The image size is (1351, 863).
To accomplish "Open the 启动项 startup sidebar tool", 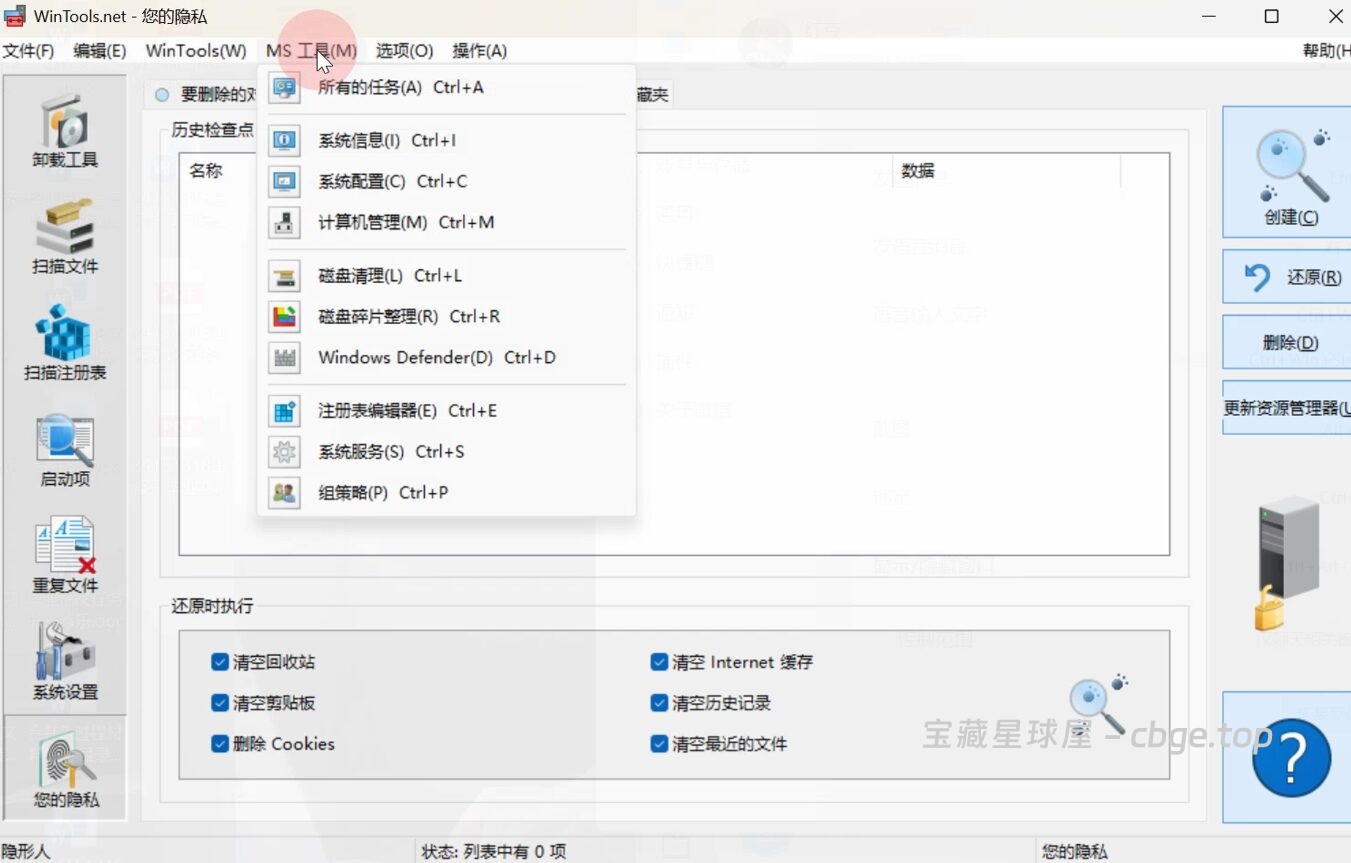I will [x=65, y=450].
